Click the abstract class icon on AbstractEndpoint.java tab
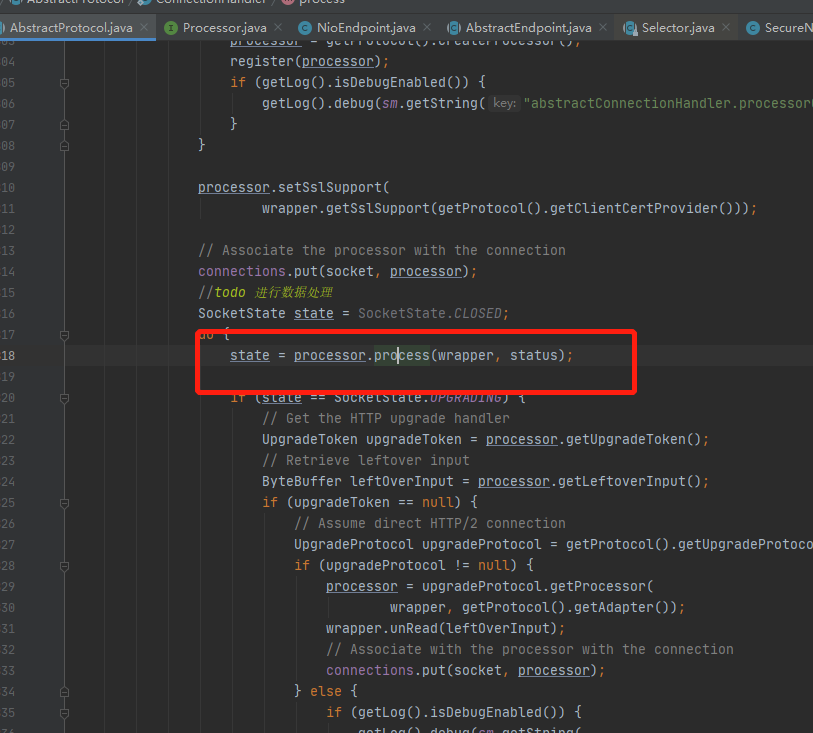This screenshot has height=733, width=813. 454,28
